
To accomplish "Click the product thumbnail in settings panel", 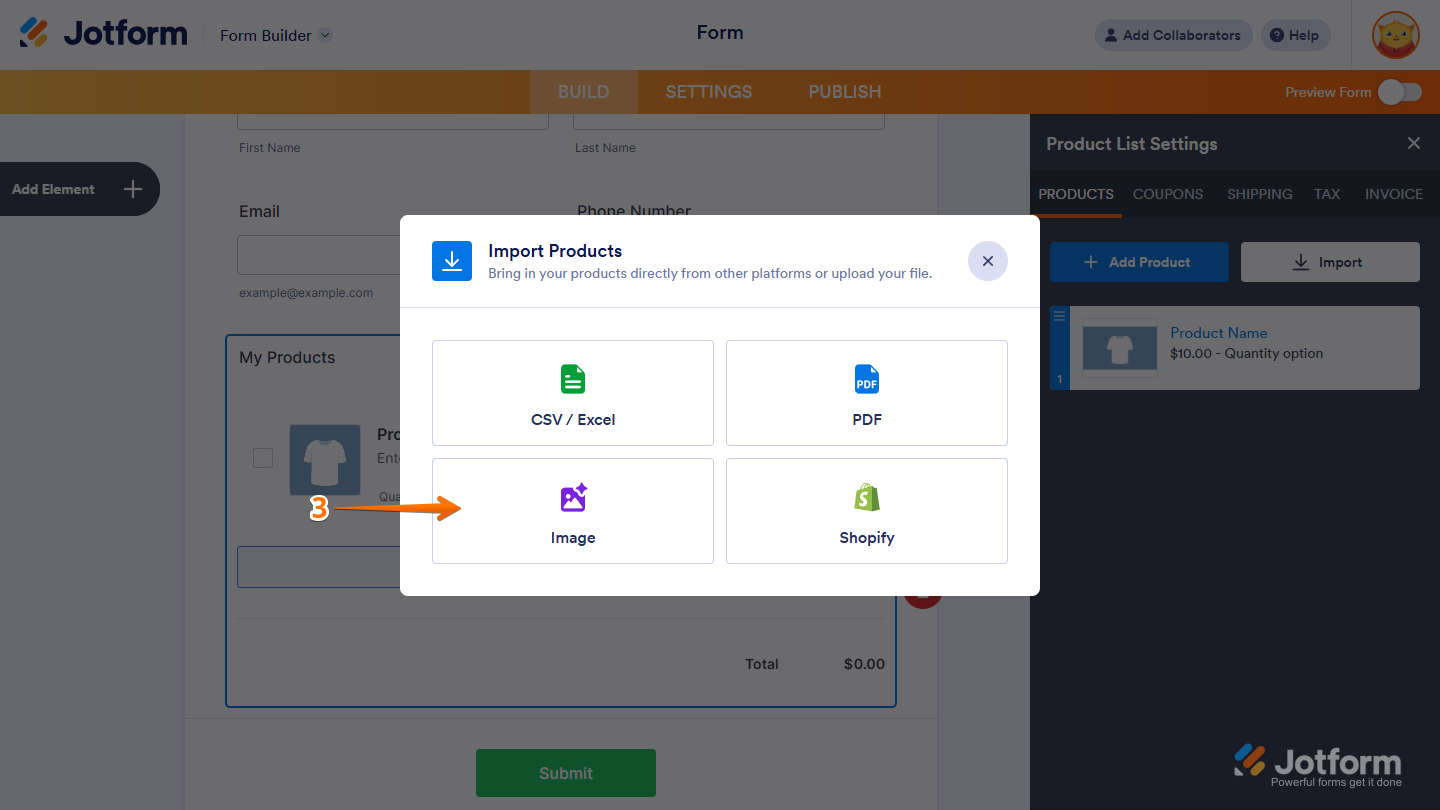I will 1120,348.
